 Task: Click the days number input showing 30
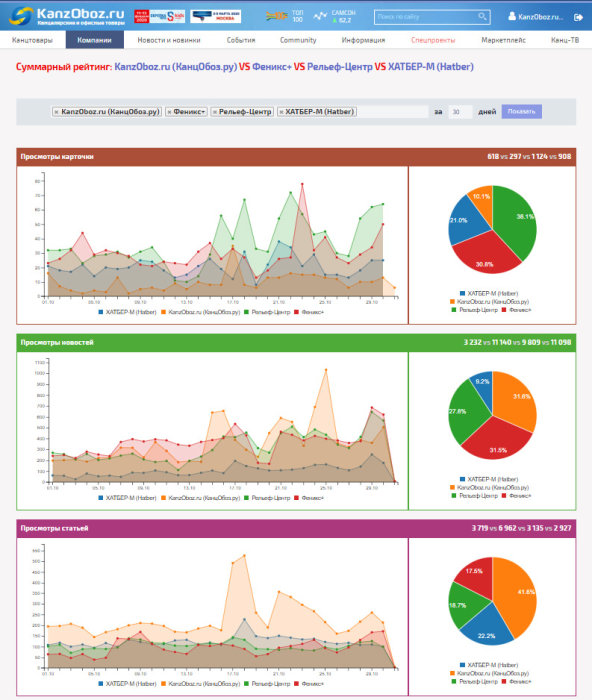coord(460,112)
